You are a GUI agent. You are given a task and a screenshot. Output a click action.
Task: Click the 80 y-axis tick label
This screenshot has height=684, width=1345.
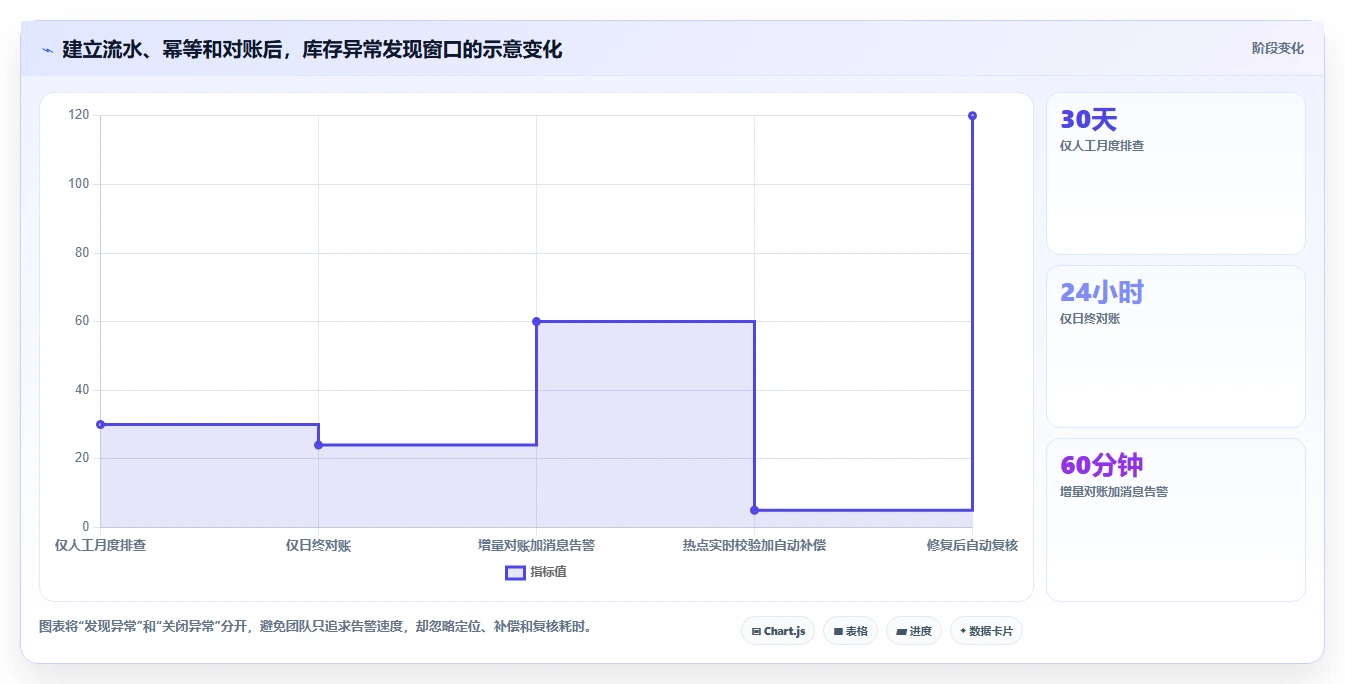tap(82, 252)
